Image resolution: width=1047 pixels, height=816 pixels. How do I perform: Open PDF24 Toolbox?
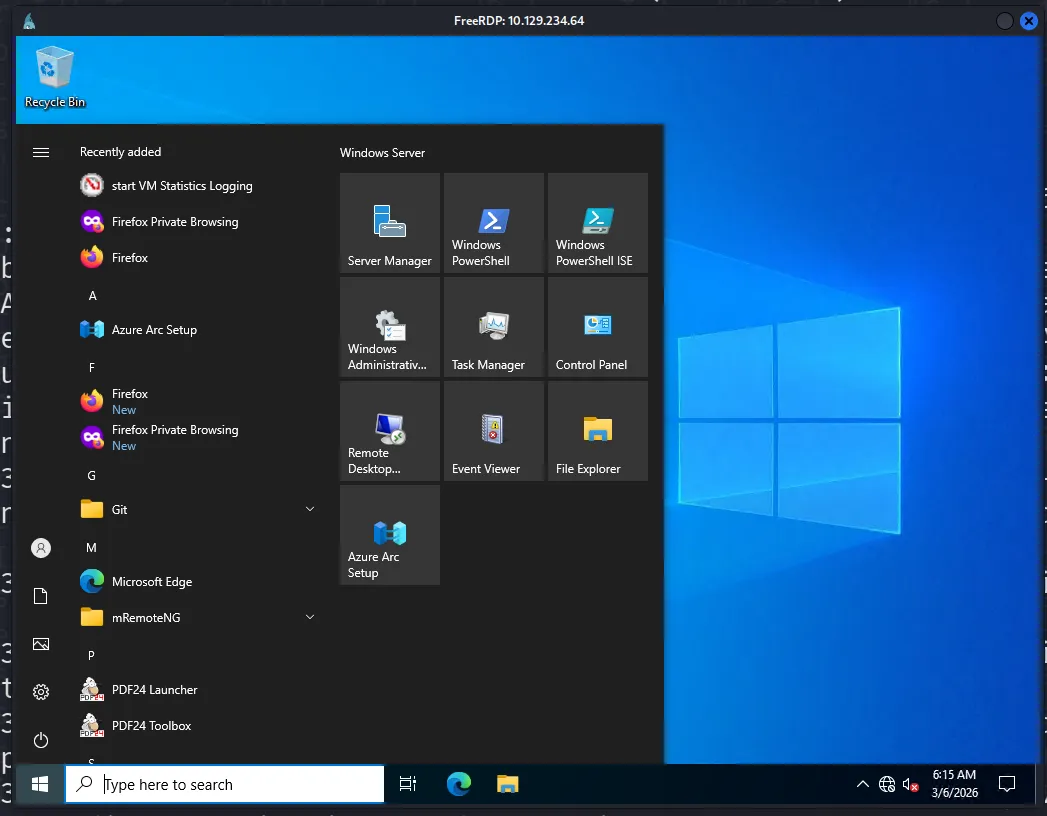(x=197, y=726)
